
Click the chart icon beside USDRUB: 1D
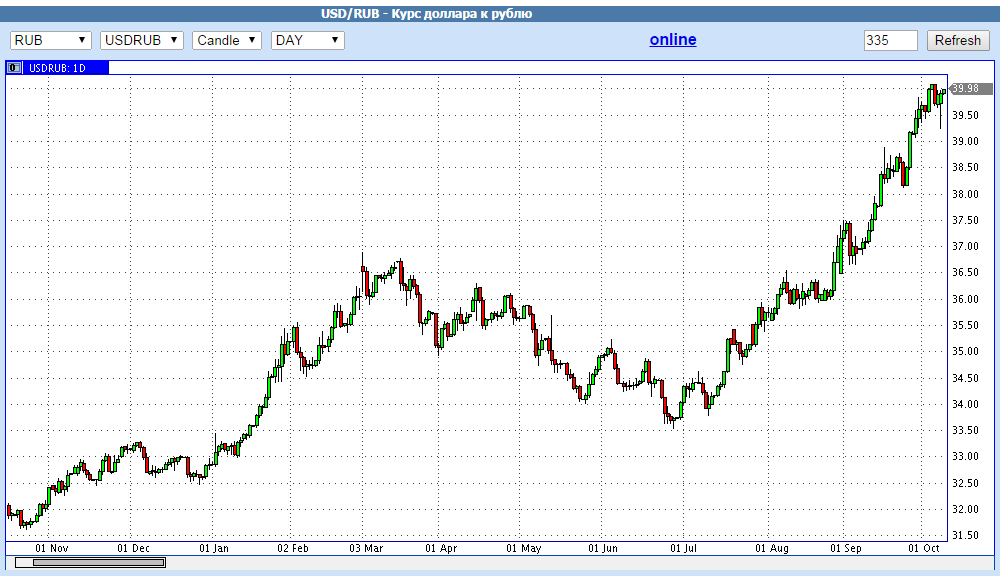pyautogui.click(x=14, y=68)
